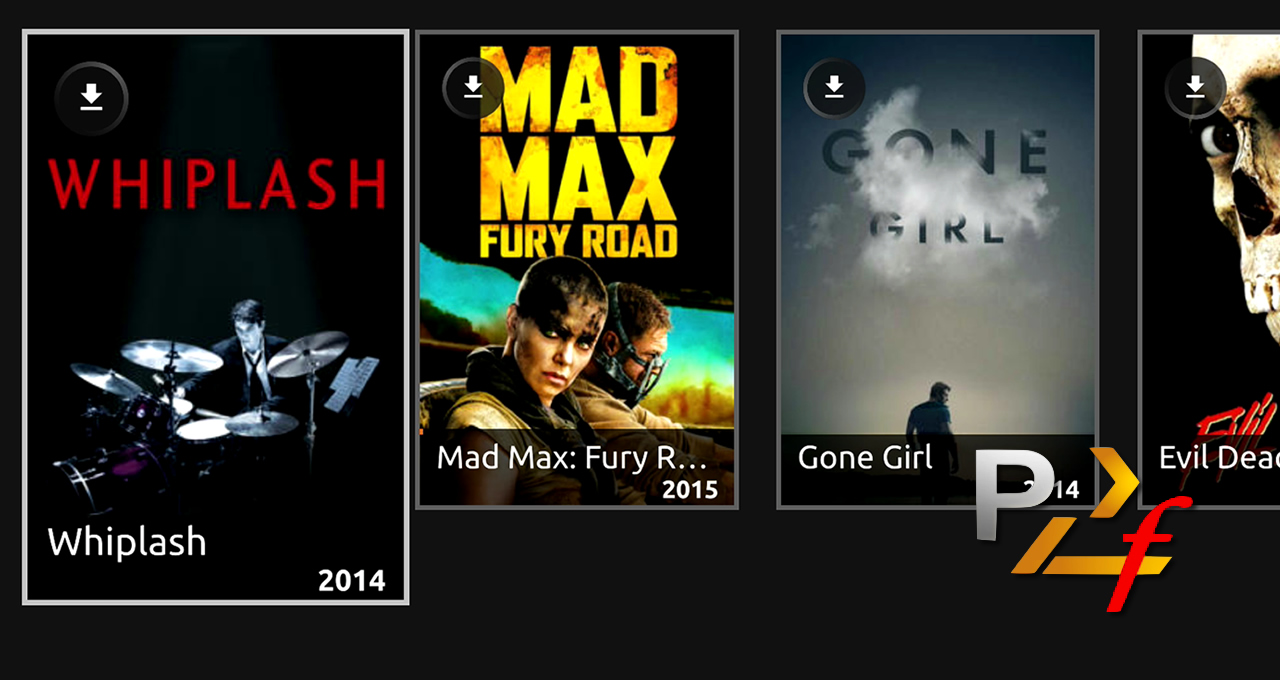This screenshot has height=680, width=1280.
Task: Click the 2014 year label on the Whiplash card
Action: pyautogui.click(x=351, y=580)
